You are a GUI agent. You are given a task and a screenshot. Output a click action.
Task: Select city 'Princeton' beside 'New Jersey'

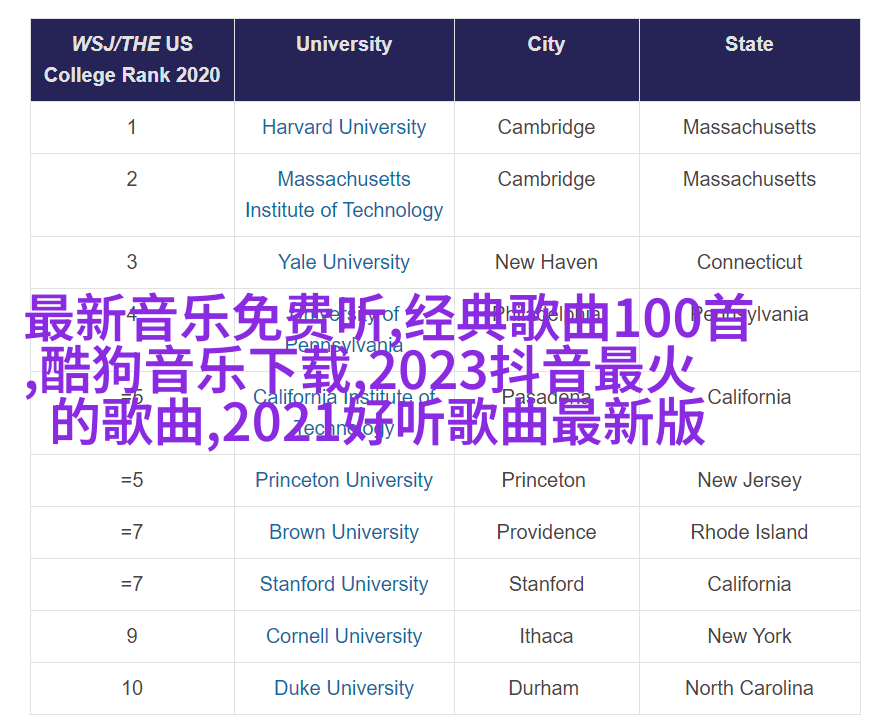pyautogui.click(x=544, y=480)
